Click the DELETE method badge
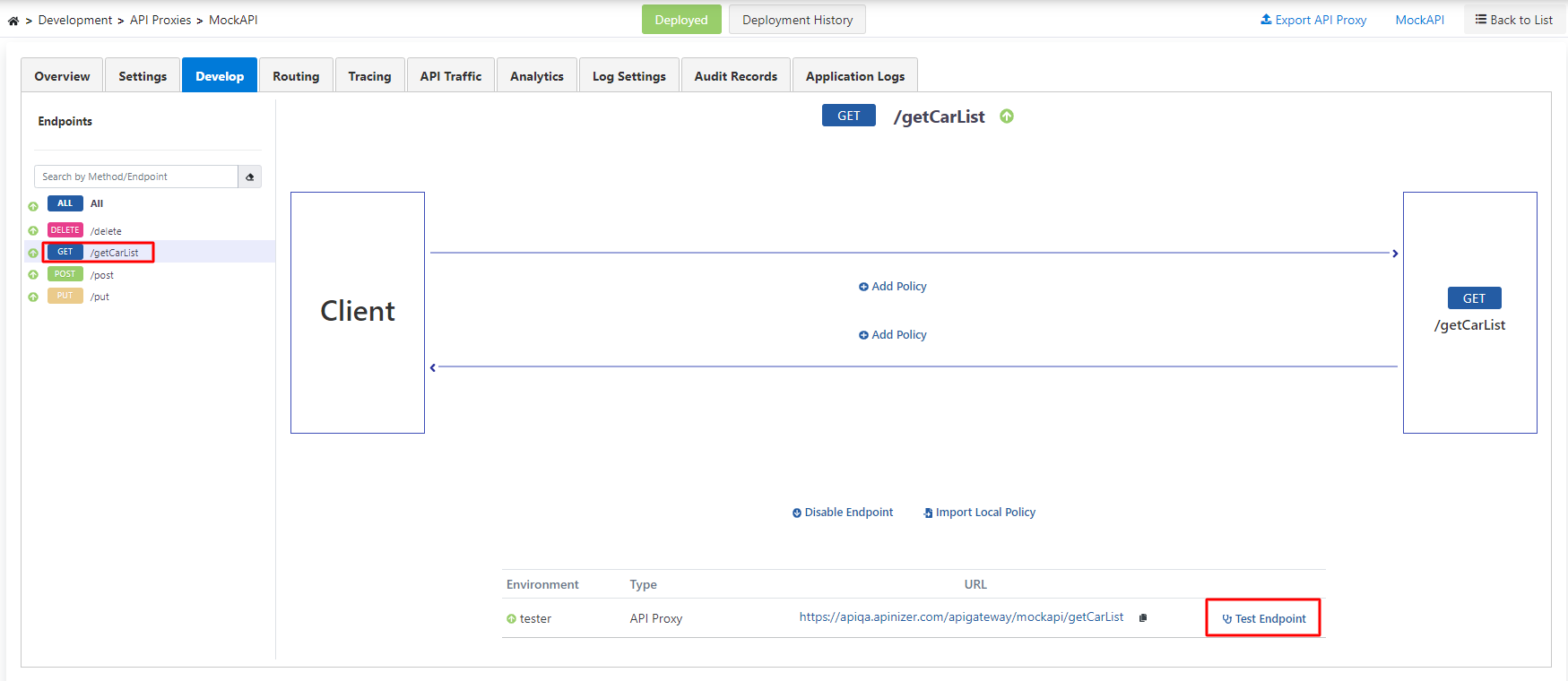 (65, 230)
